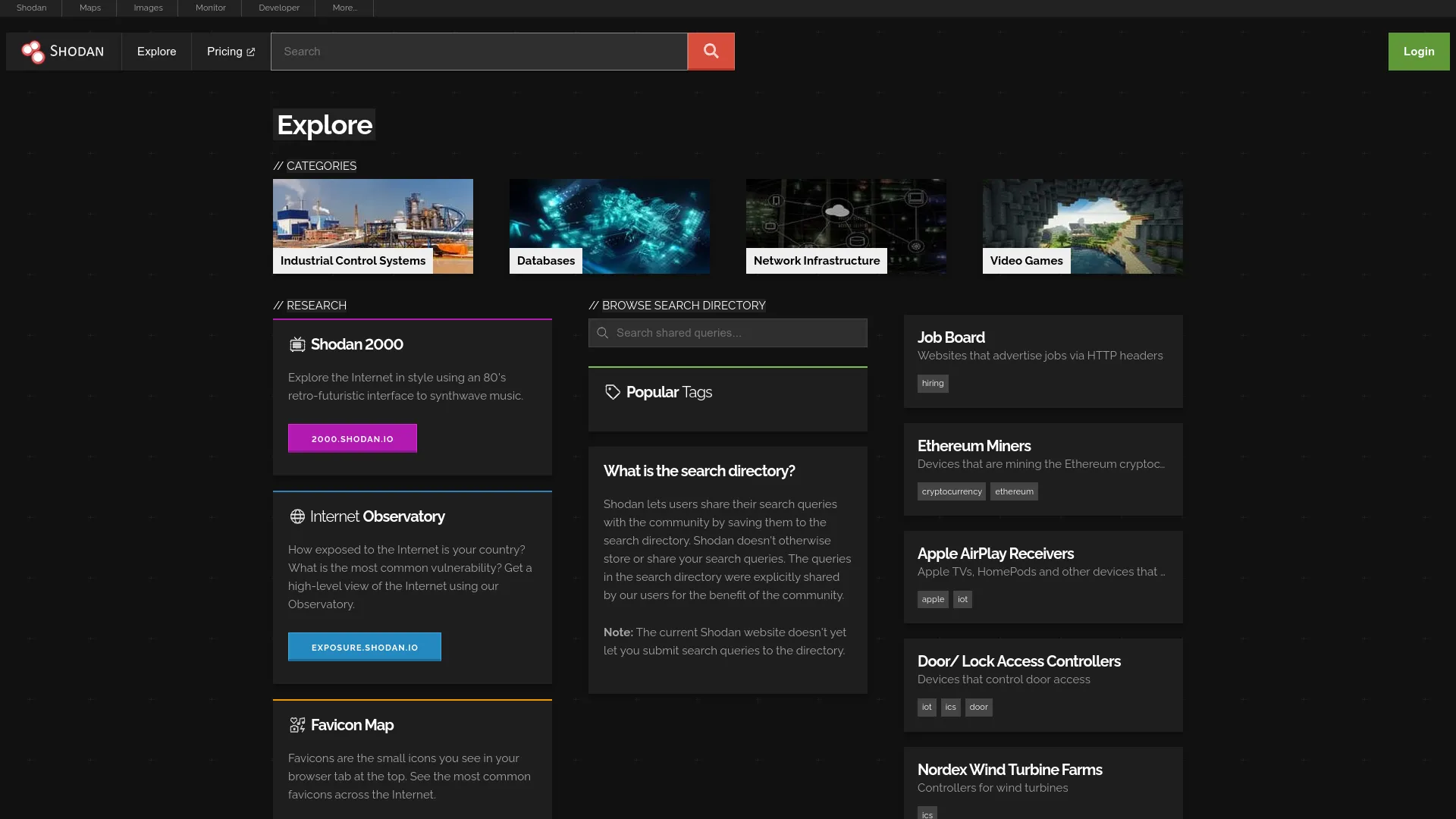
Task: Click the Favicon Map icon
Action: pos(297,725)
